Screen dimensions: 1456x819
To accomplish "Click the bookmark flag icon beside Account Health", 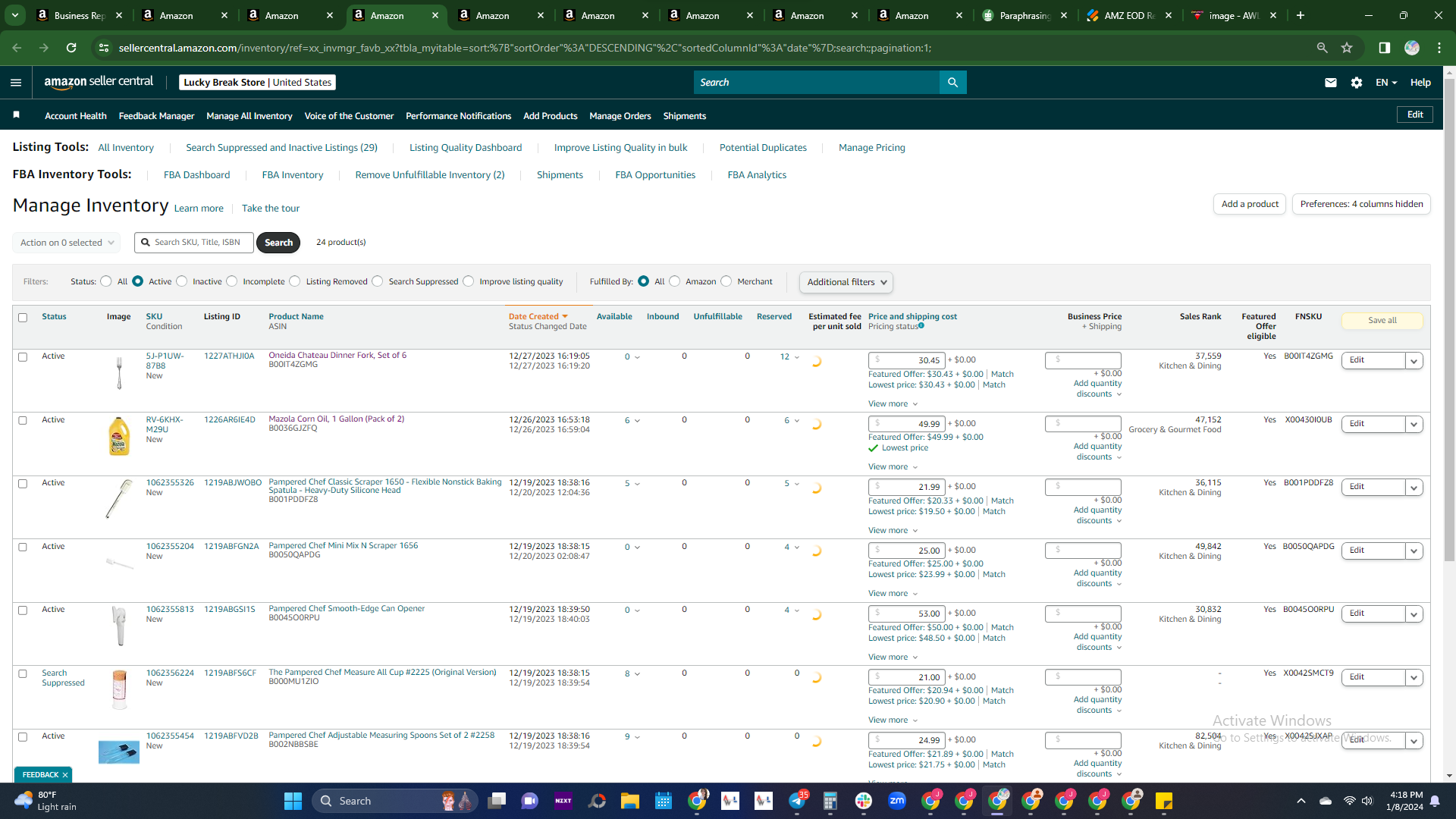I will (x=17, y=115).
